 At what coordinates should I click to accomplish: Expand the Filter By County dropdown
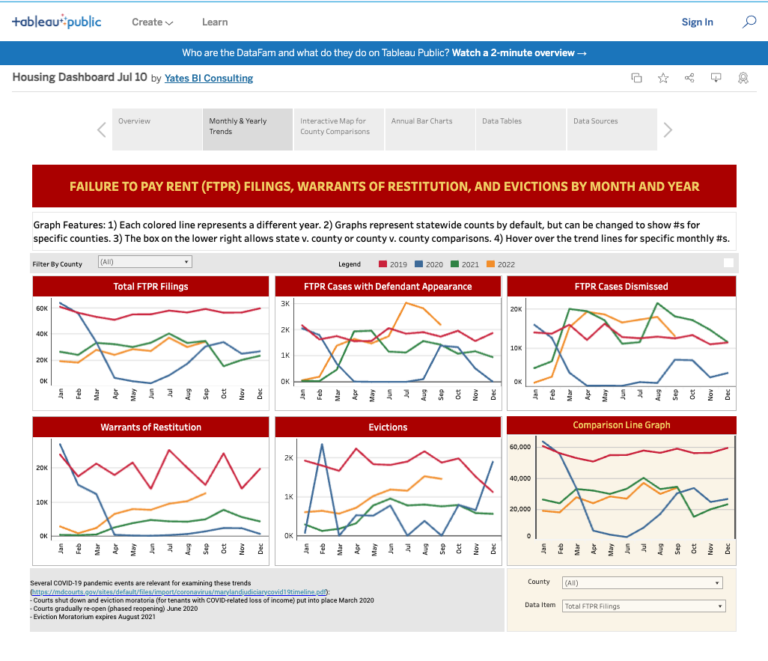click(x=145, y=262)
